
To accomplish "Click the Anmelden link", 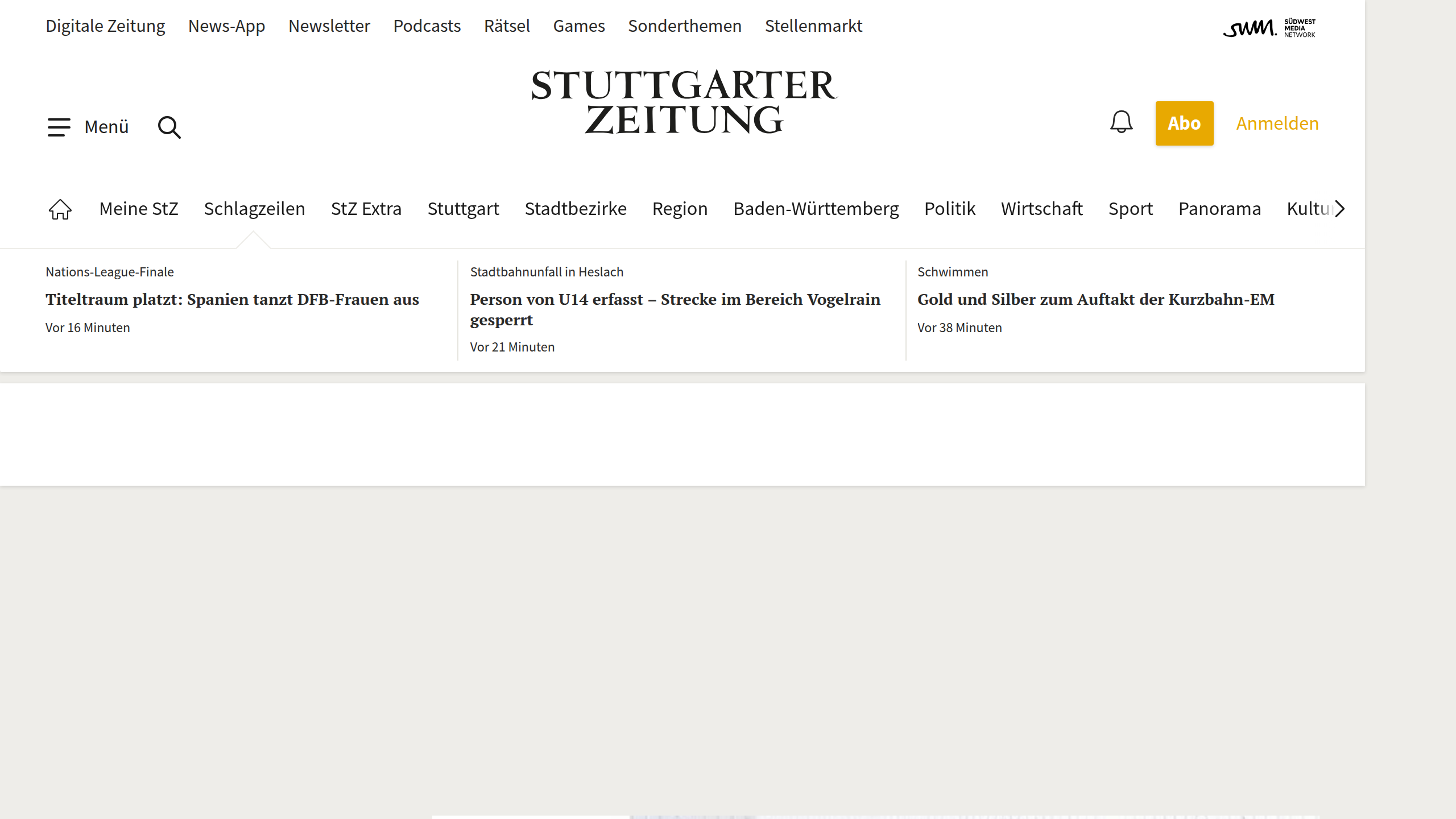I will (1277, 123).
